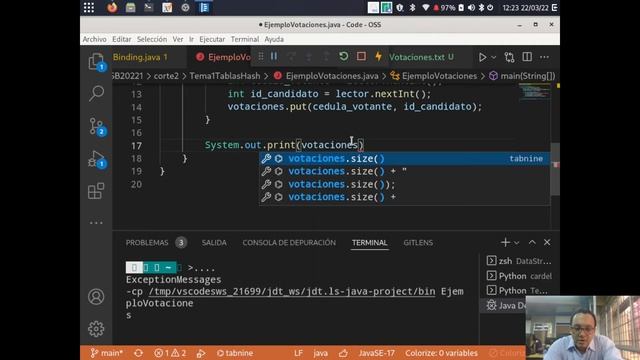
Task: Switch to the Binding.java tab
Action: [140, 57]
